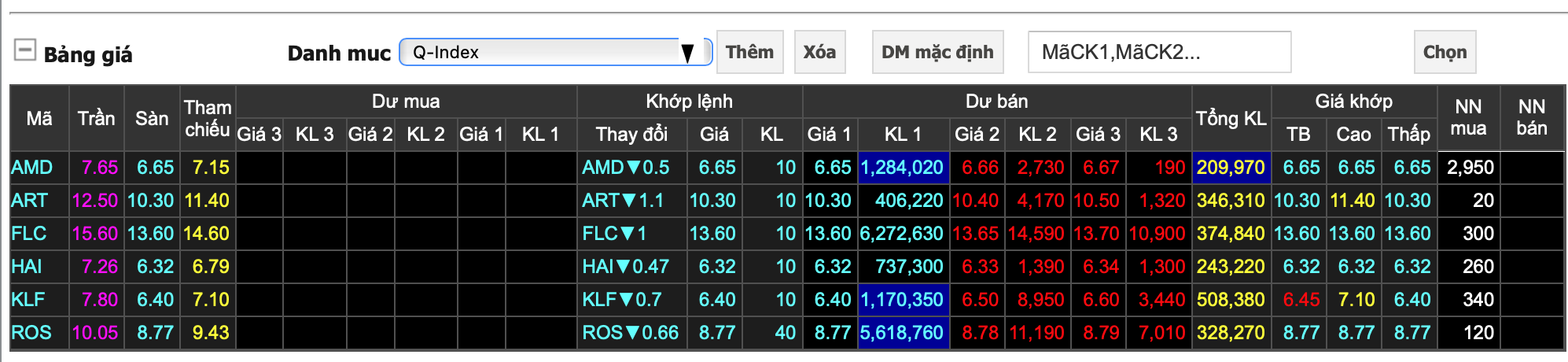Click the Thêm button
Viewport: 1568px width, 362px height.
coord(749,52)
